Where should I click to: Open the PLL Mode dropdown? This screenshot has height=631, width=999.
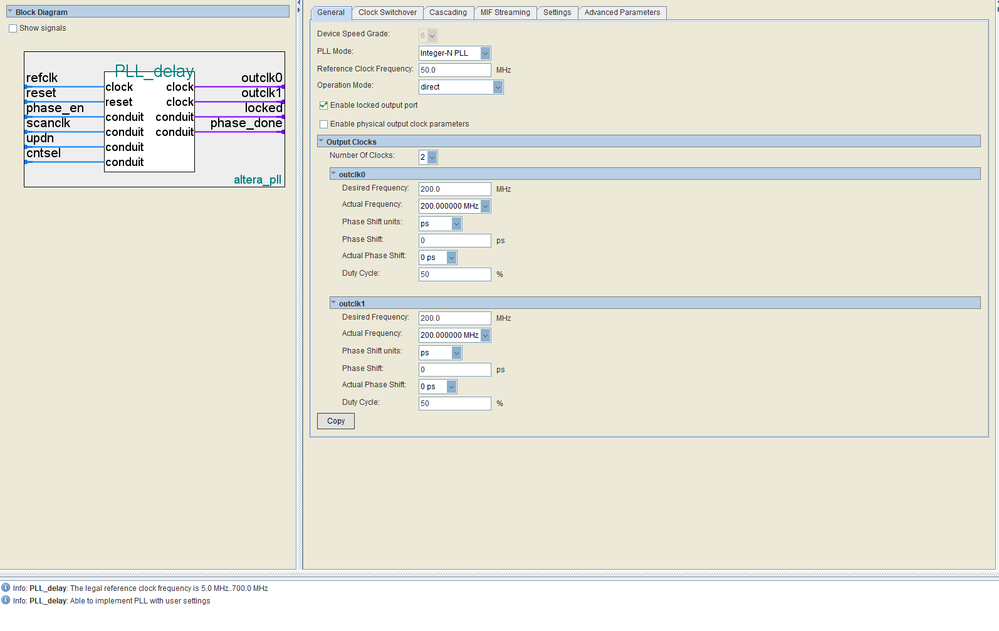(x=486, y=52)
